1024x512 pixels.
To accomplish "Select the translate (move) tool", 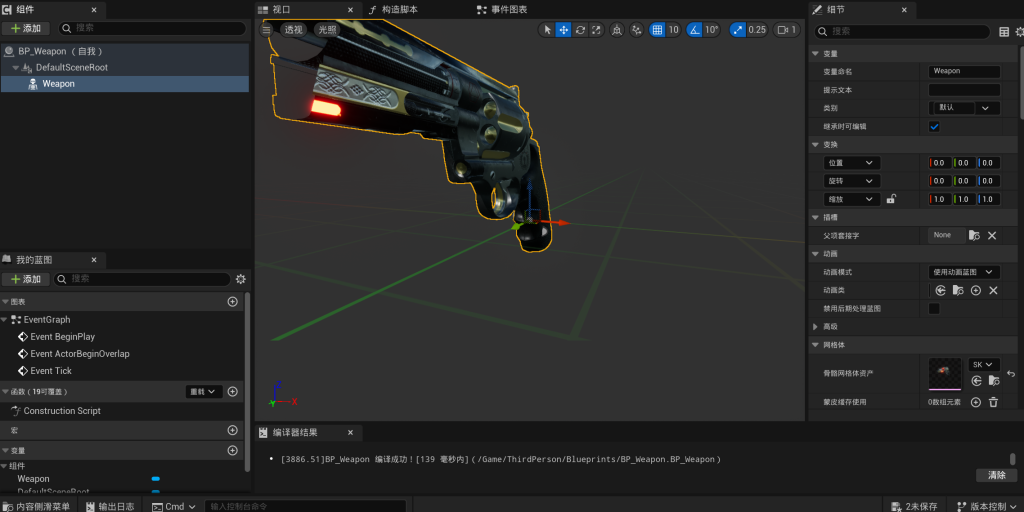I will tap(563, 29).
